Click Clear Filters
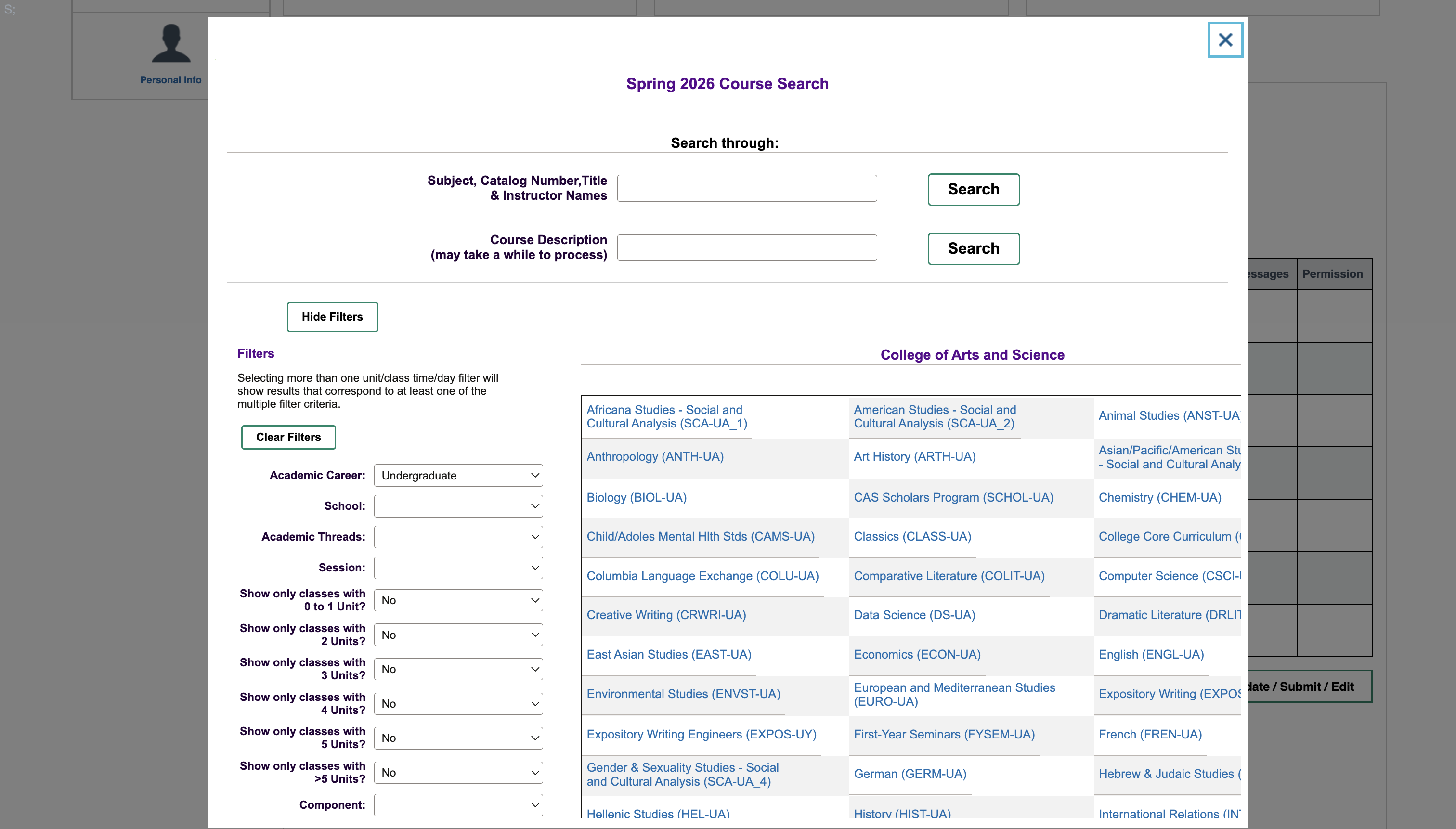The width and height of the screenshot is (1456, 829). pyautogui.click(x=288, y=437)
